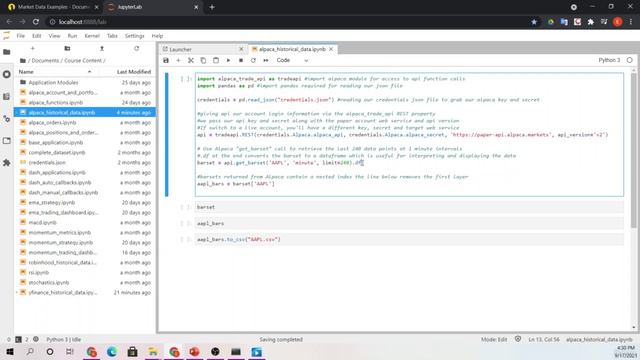Viewport: 640px width, 360px height.
Task: Open the Extension Manager puzzle icon
Action: (7, 163)
